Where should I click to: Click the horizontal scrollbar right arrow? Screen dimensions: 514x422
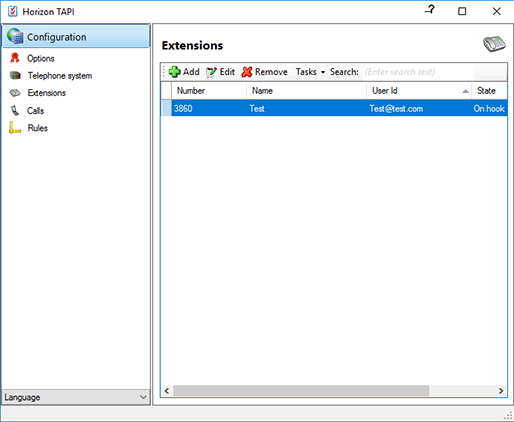tap(501, 391)
